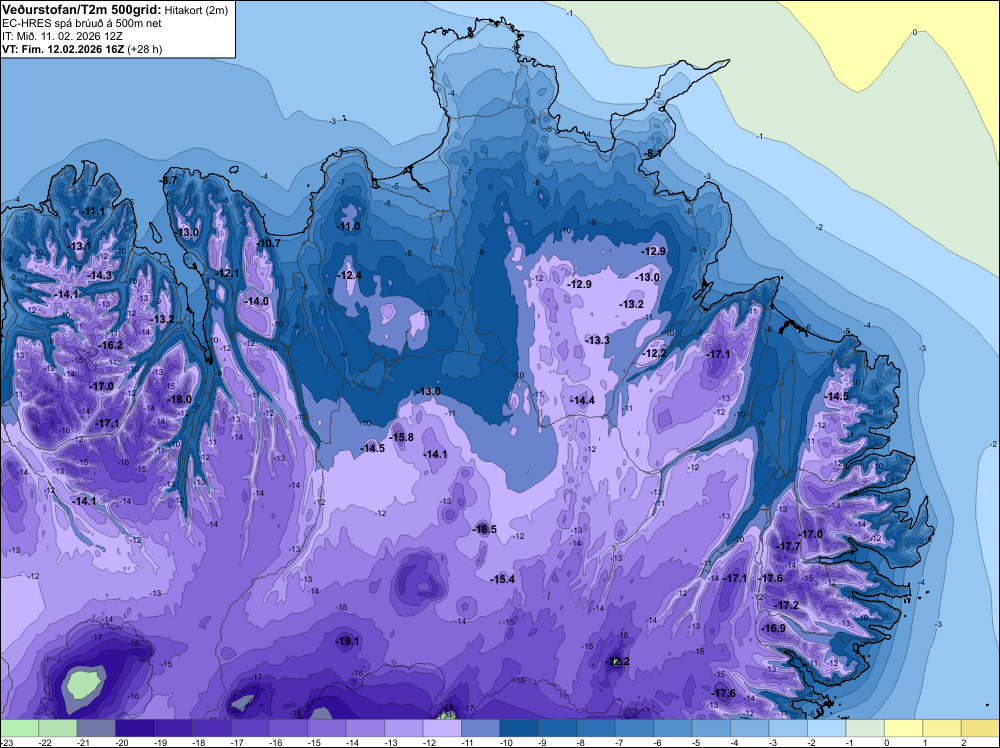Click the -8.7 temperature label
The height and width of the screenshot is (748, 1000).
(168, 180)
